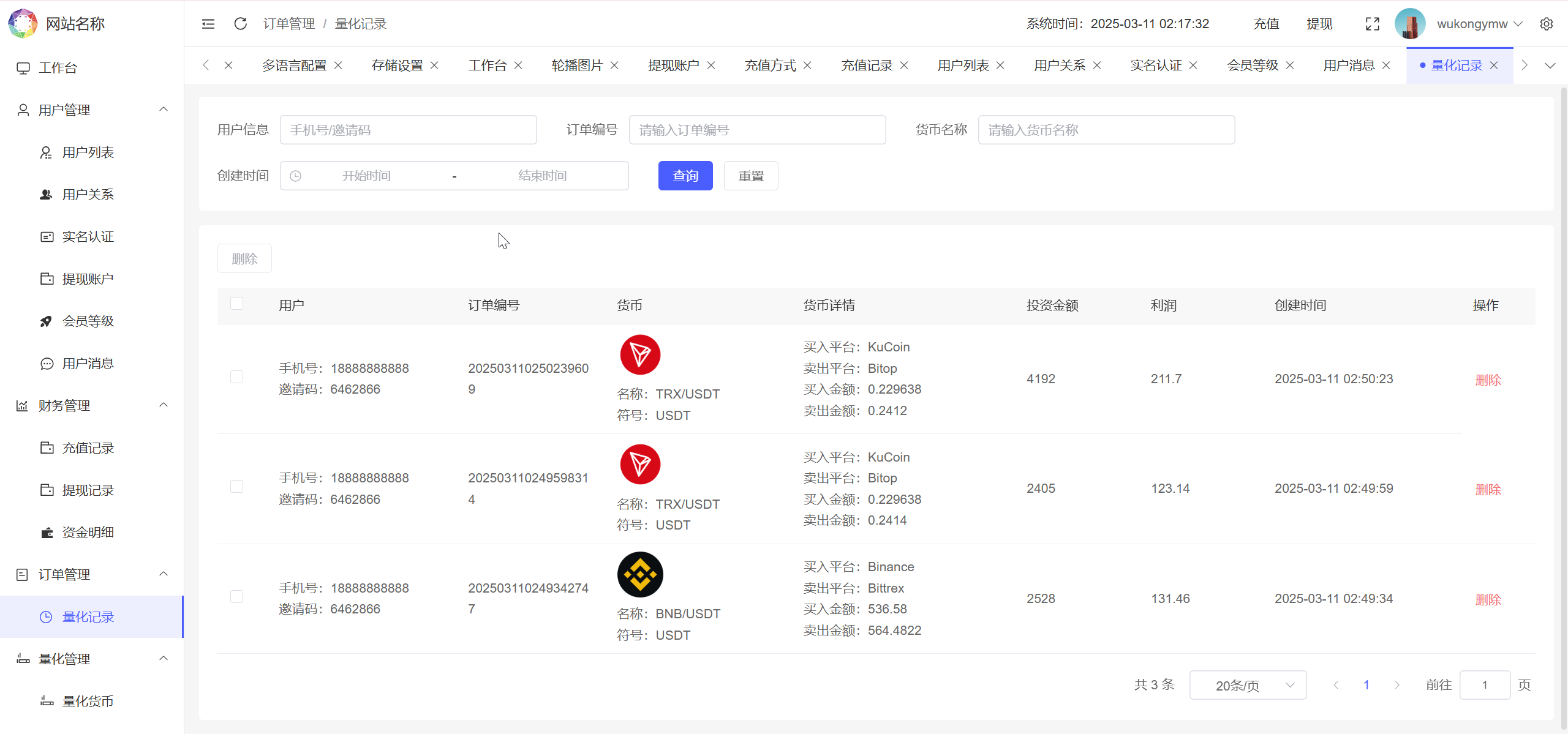Click the refresh page icon
The image size is (1568, 734).
click(x=241, y=23)
